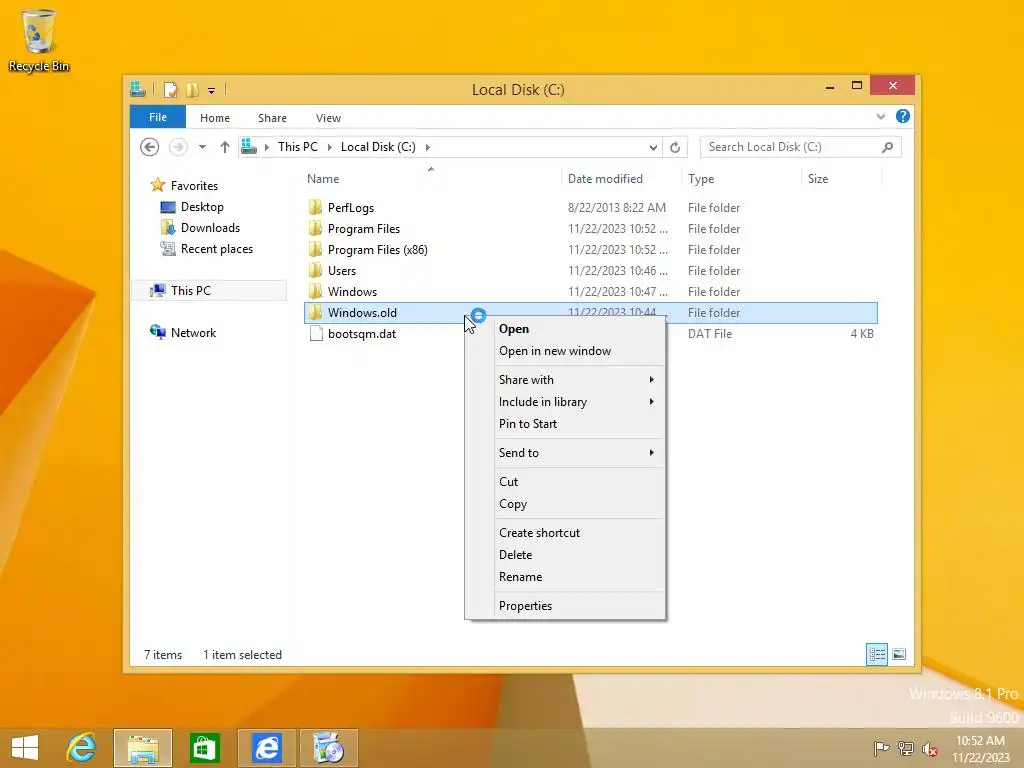This screenshot has height=768, width=1024.
Task: Click the search magnifier icon
Action: 887,148
